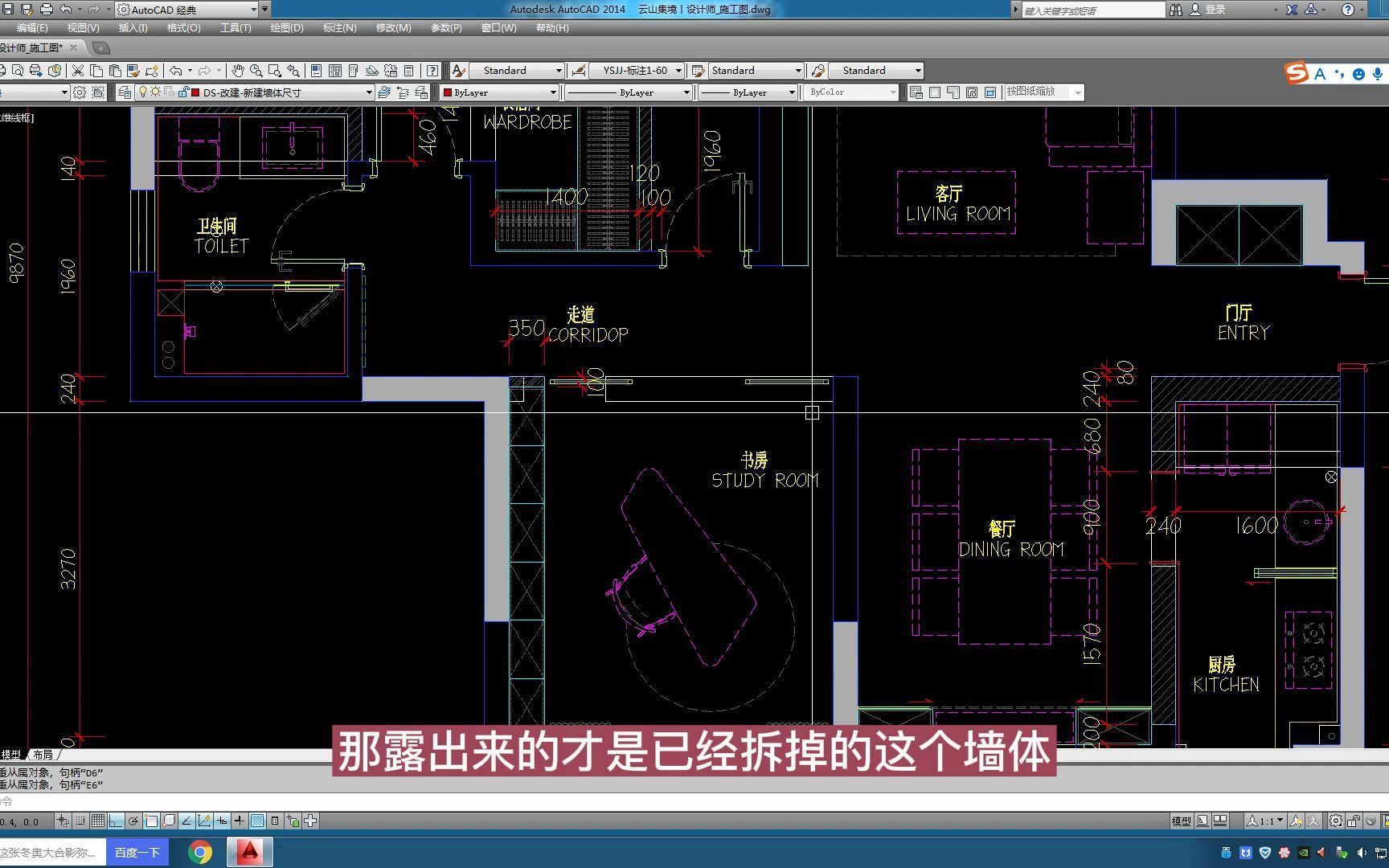The image size is (1389, 868).
Task: Click the Undo arrow in the quick access toolbar
Action: click(66, 9)
